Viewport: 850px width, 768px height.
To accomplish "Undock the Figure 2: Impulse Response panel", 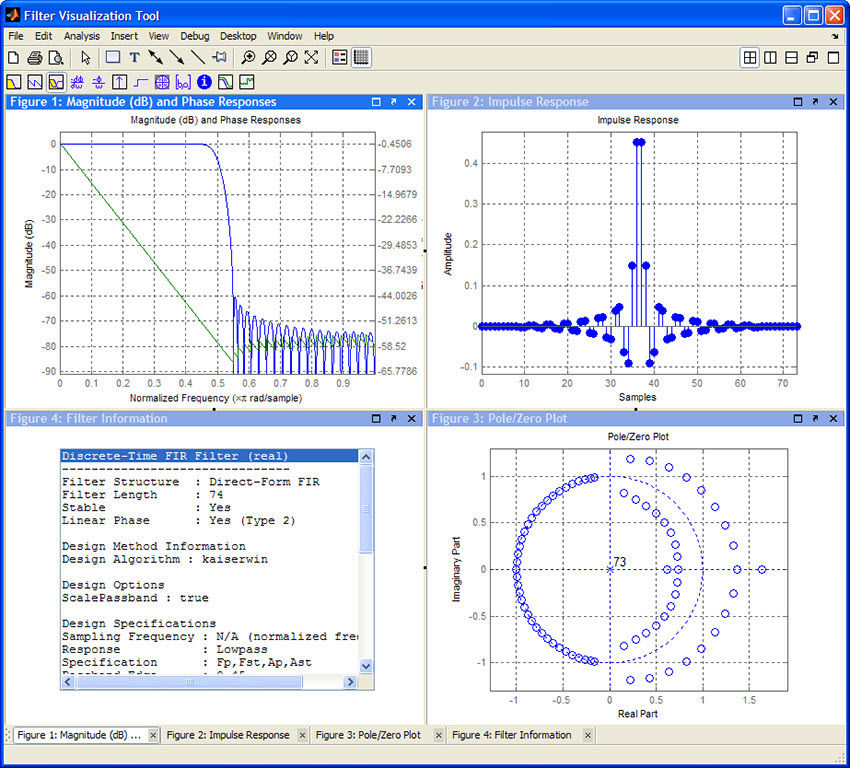I will click(x=816, y=101).
